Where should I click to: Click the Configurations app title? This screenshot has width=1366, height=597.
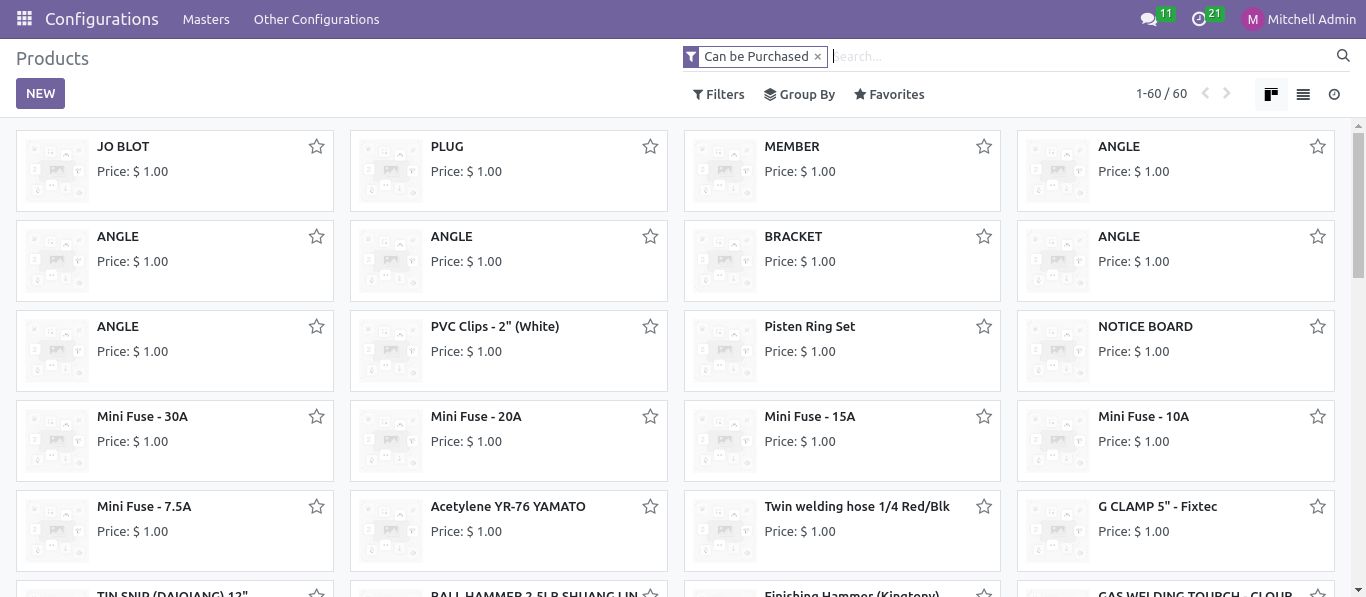(102, 19)
